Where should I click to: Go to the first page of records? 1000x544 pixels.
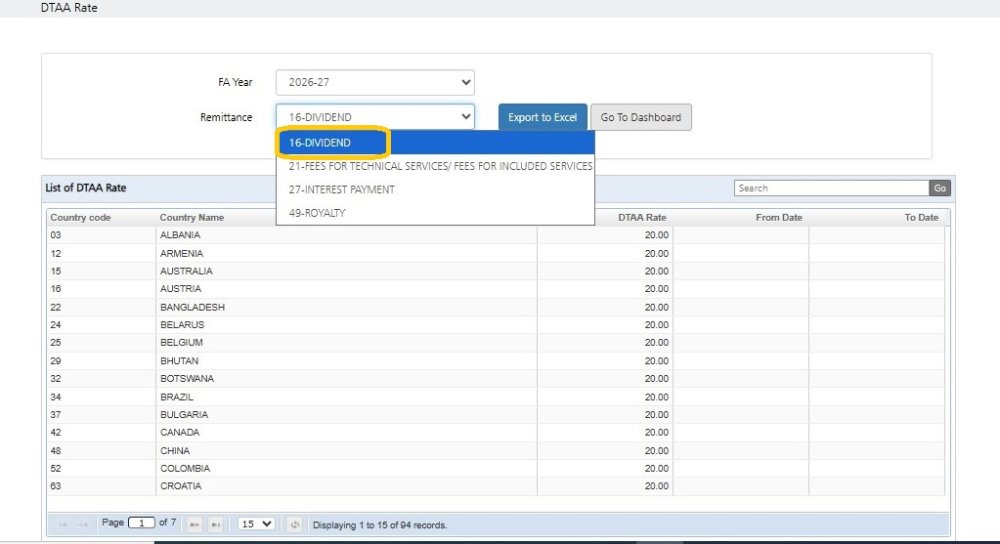point(63,524)
